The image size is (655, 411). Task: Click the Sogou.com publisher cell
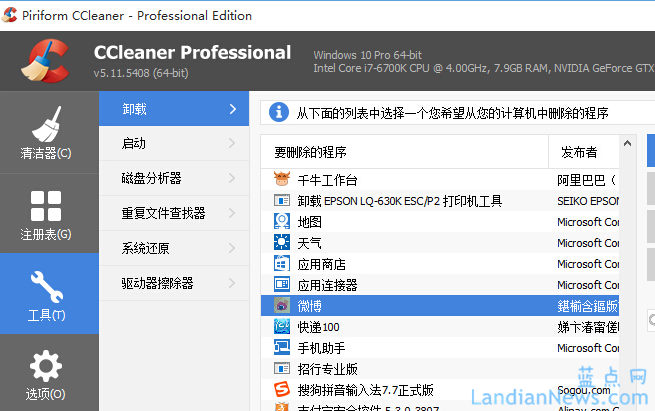point(584,390)
